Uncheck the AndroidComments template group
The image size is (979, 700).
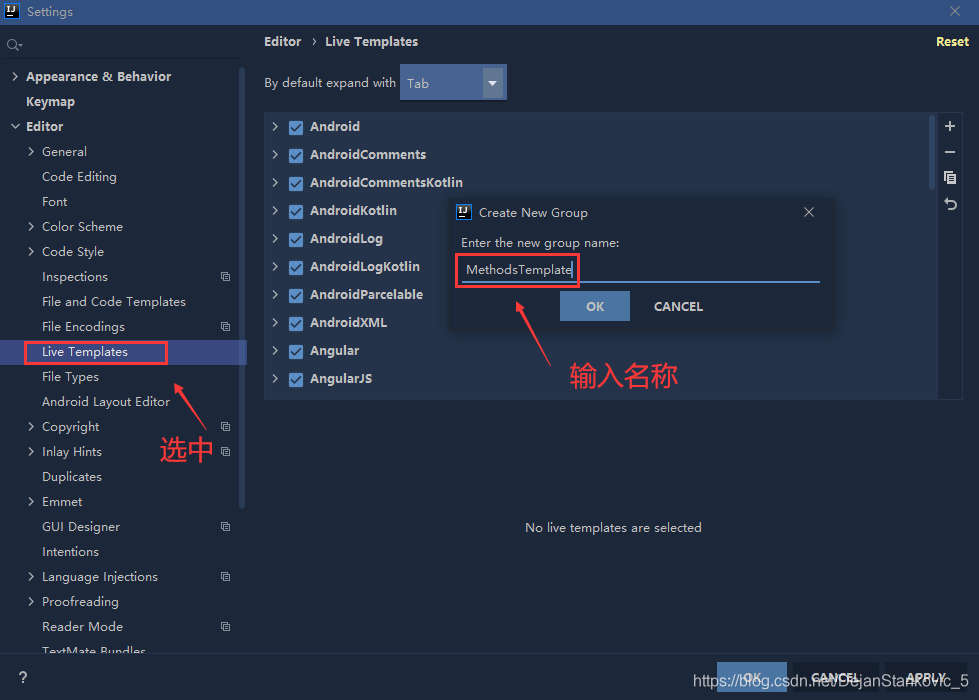coord(296,155)
